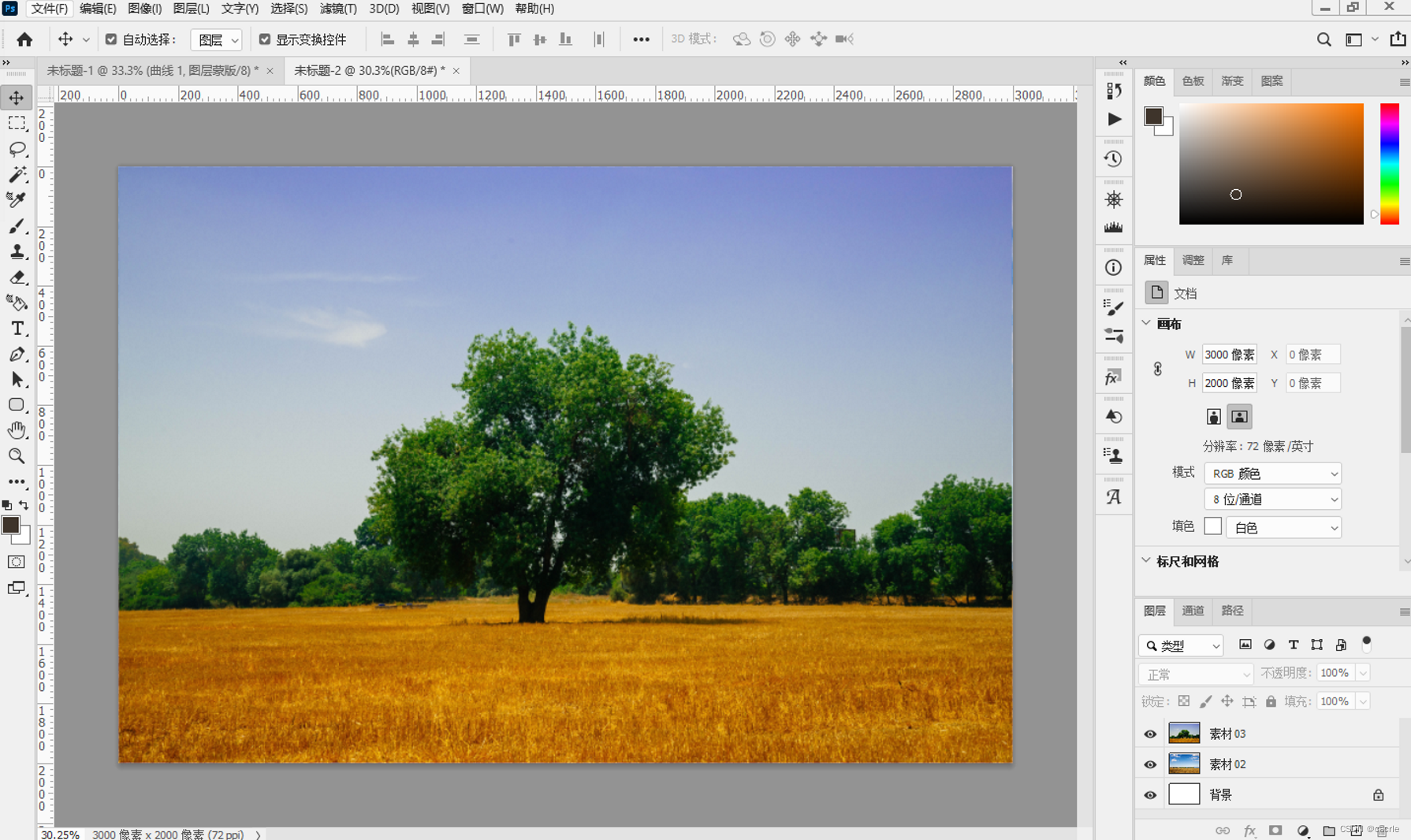Open the 白色 fill dropdown

point(1283,527)
